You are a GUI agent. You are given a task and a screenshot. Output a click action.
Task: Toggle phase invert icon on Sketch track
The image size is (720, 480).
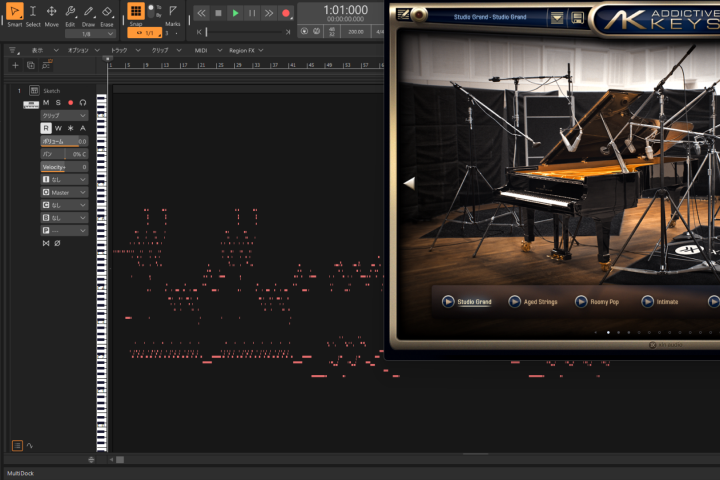(57, 243)
